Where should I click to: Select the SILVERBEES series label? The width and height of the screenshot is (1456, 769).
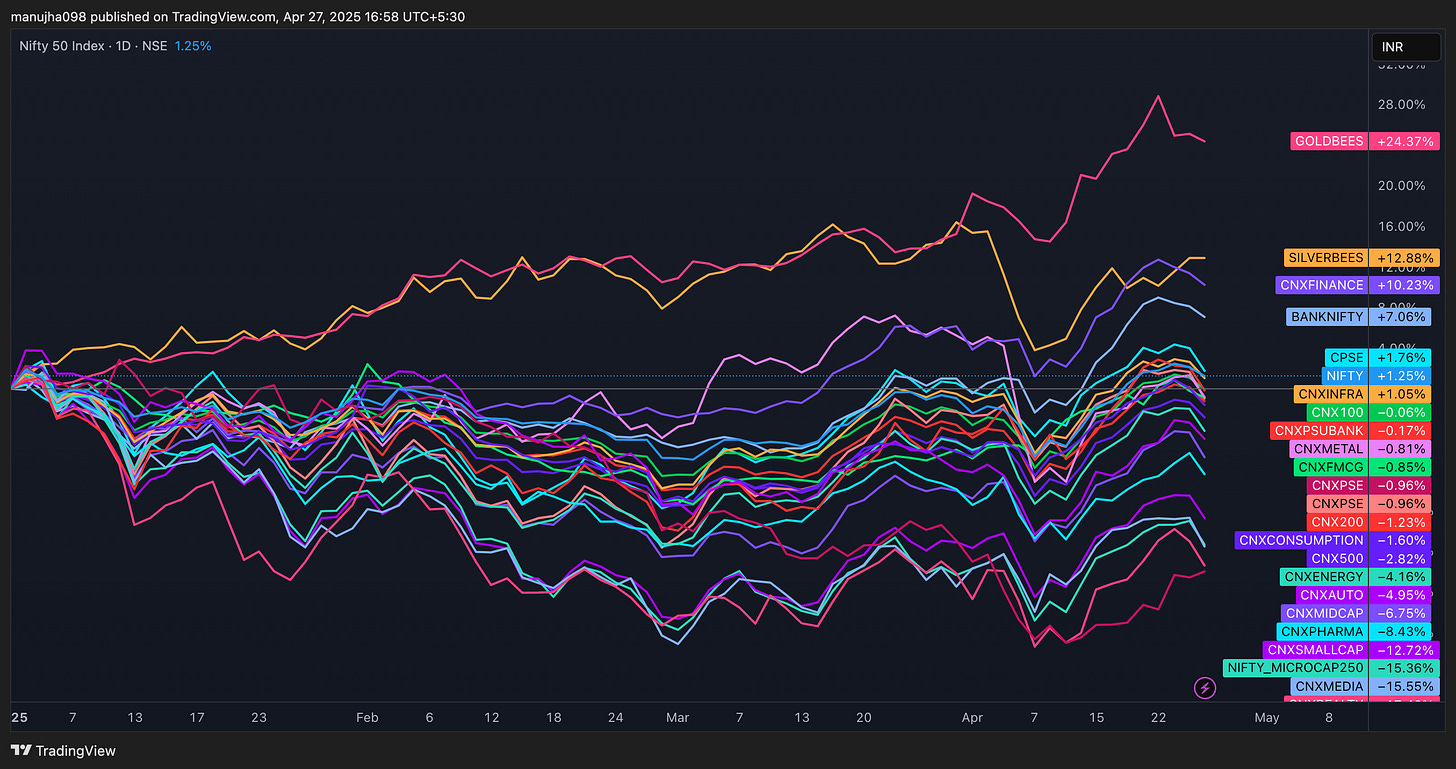[1326, 258]
